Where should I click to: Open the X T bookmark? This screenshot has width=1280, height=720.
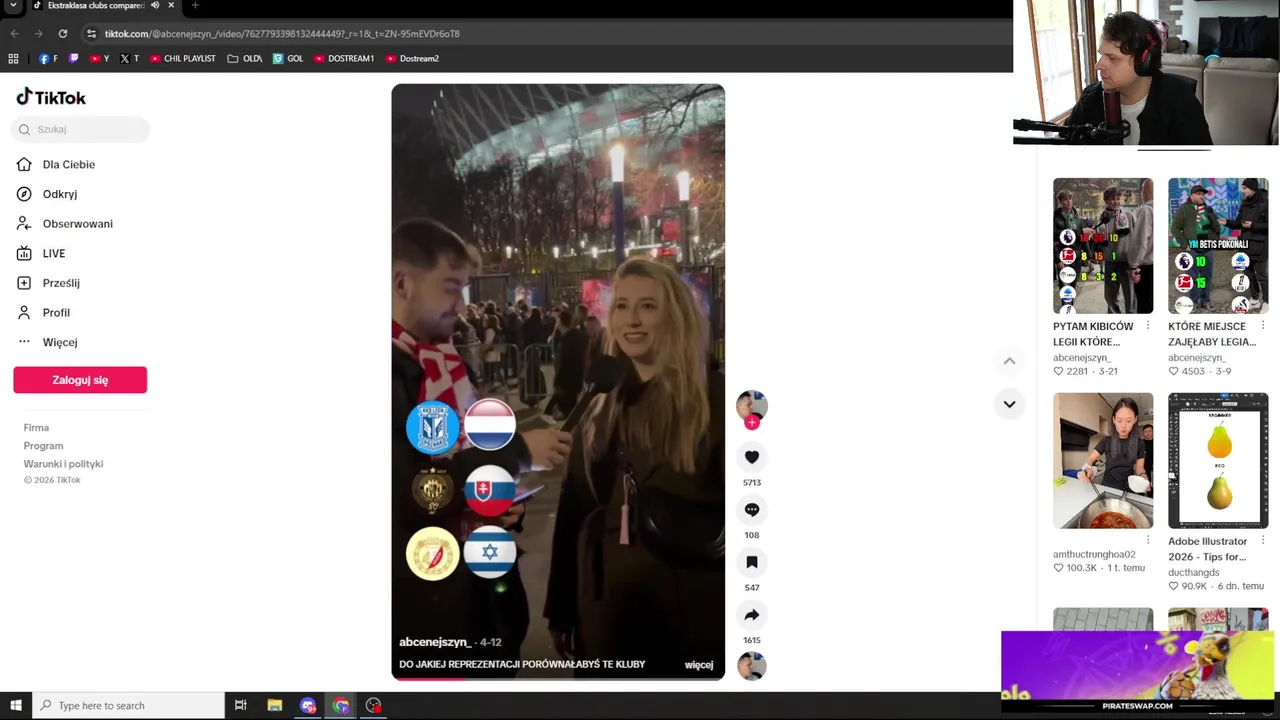pyautogui.click(x=129, y=59)
